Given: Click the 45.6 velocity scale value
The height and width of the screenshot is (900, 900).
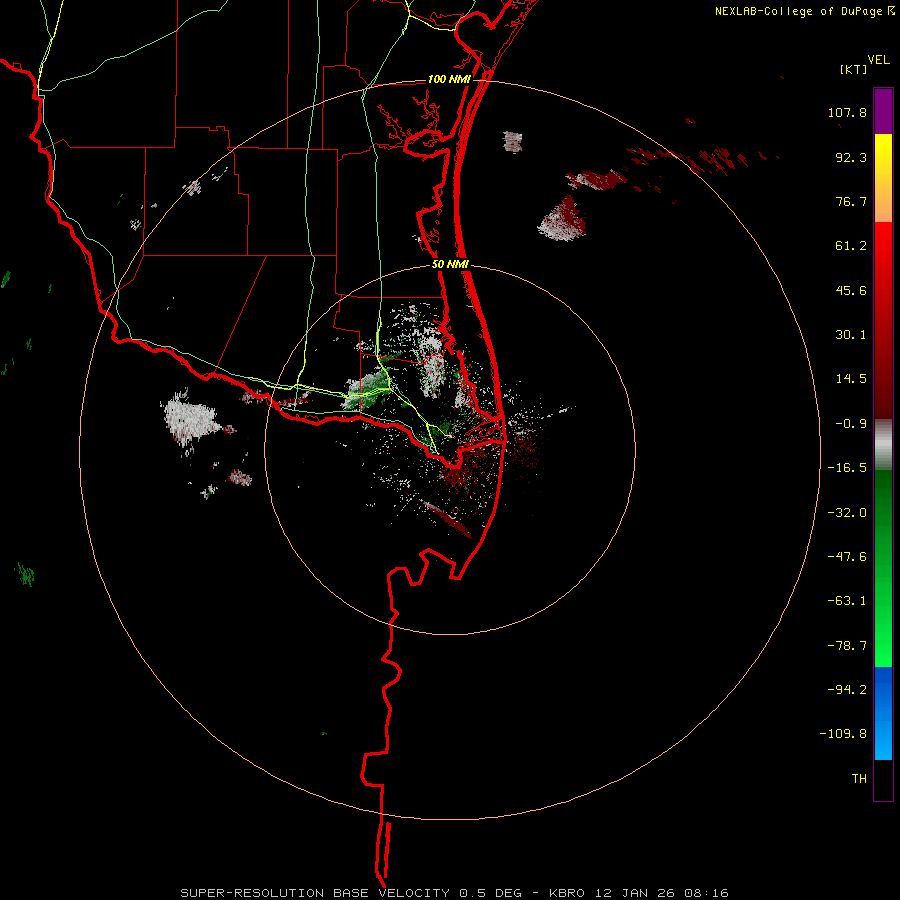Looking at the screenshot, I should click(851, 290).
